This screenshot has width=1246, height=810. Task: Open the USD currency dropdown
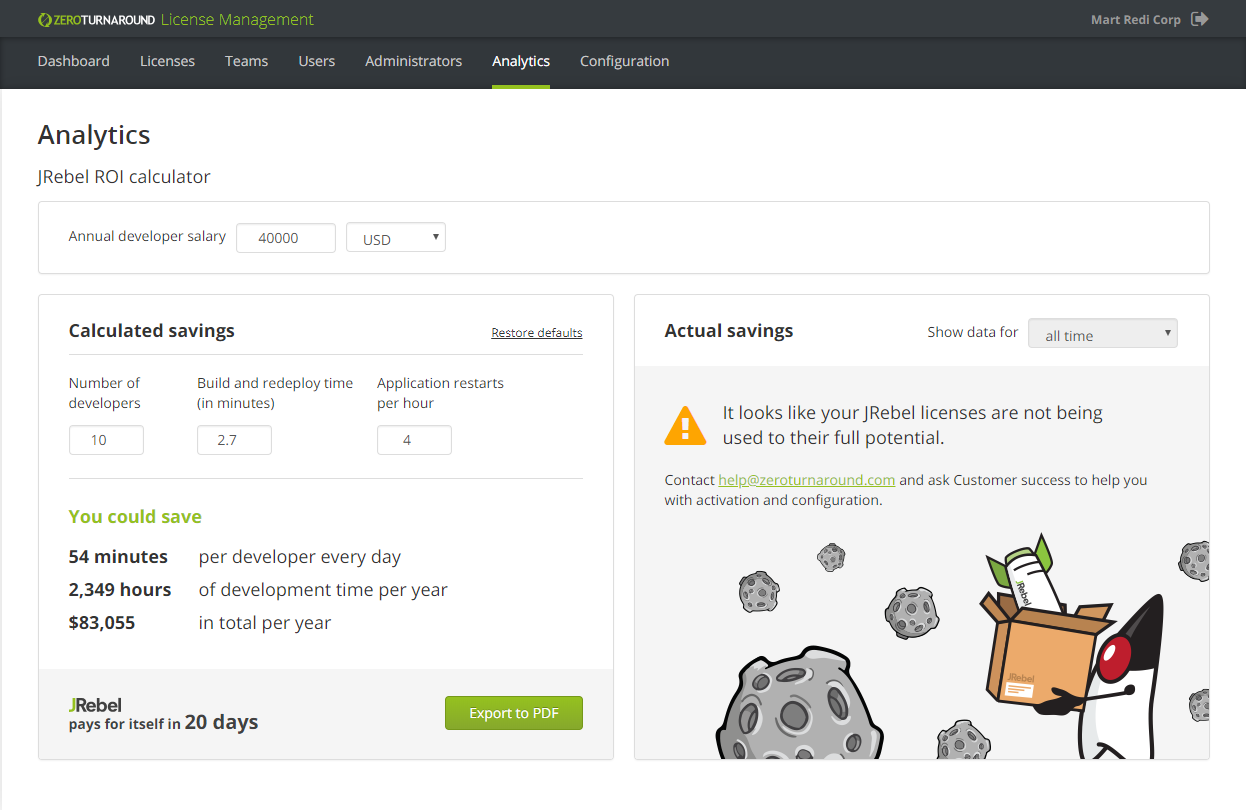point(396,238)
